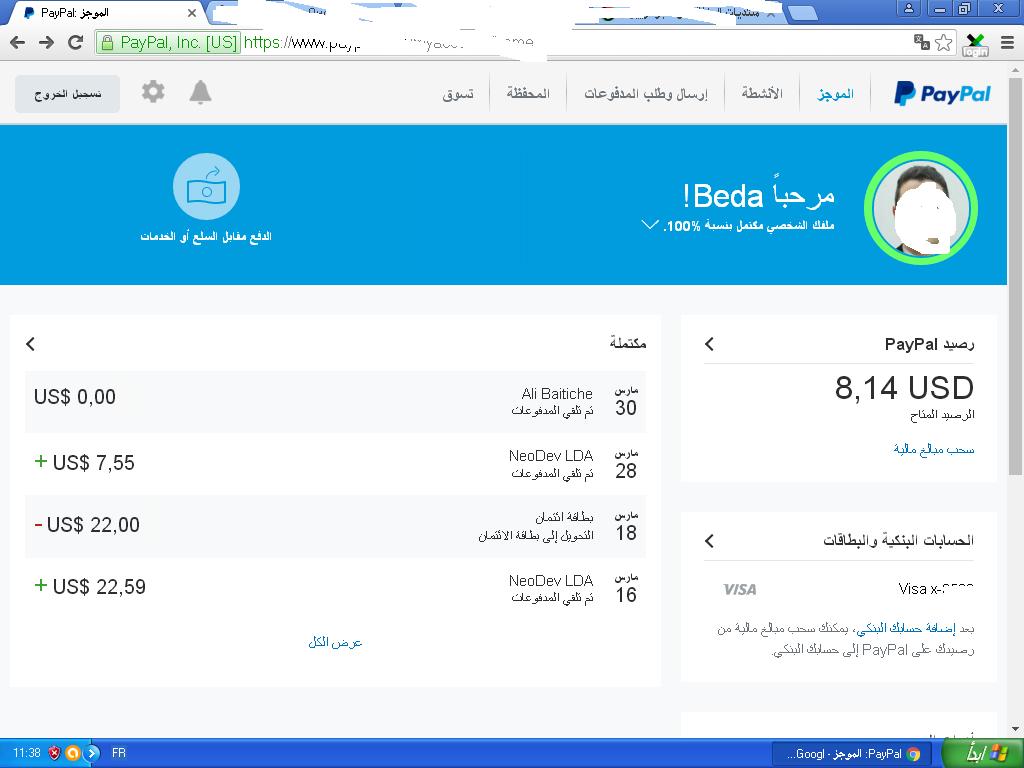Image resolution: width=1024 pixels, height=768 pixels.
Task: Click the taskbar clock showing 11:38
Action: pyautogui.click(x=27, y=753)
